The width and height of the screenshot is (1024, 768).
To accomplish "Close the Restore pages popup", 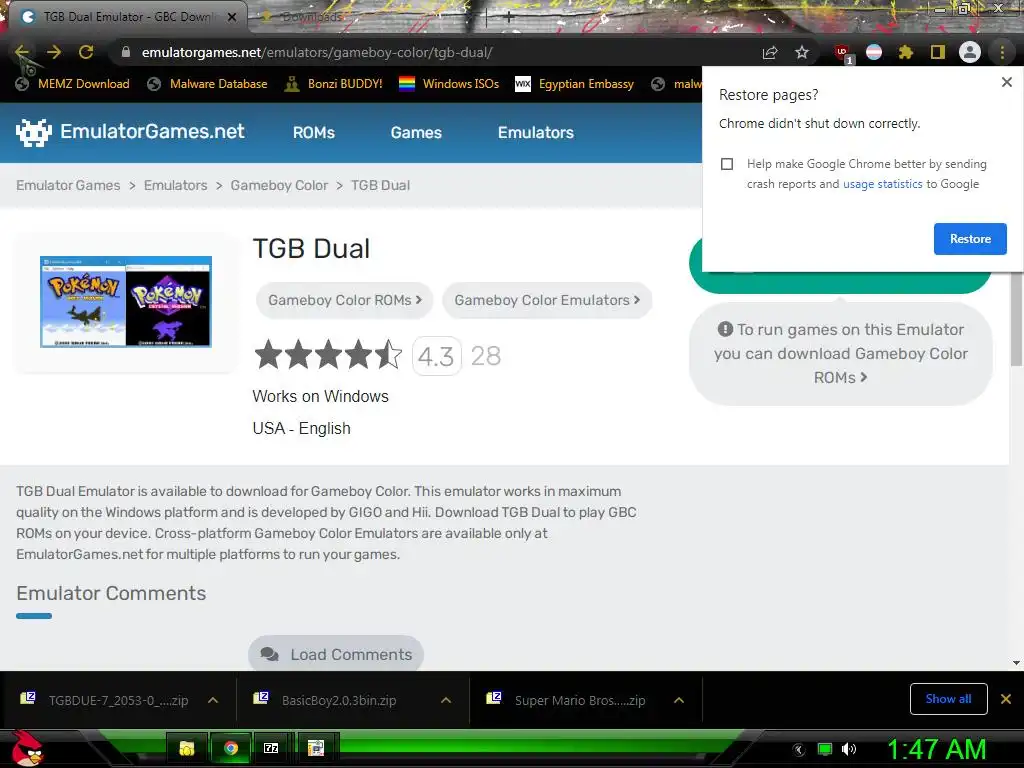I will (x=1006, y=82).
